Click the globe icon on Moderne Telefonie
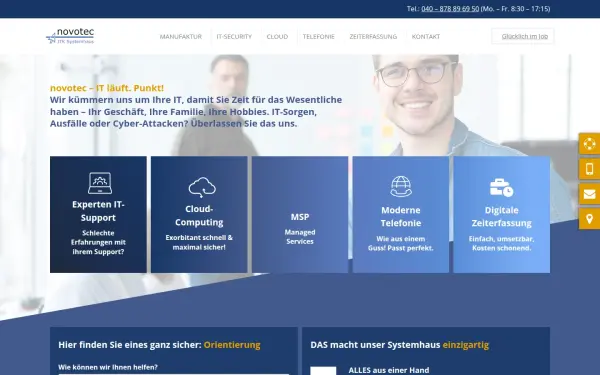 click(401, 186)
